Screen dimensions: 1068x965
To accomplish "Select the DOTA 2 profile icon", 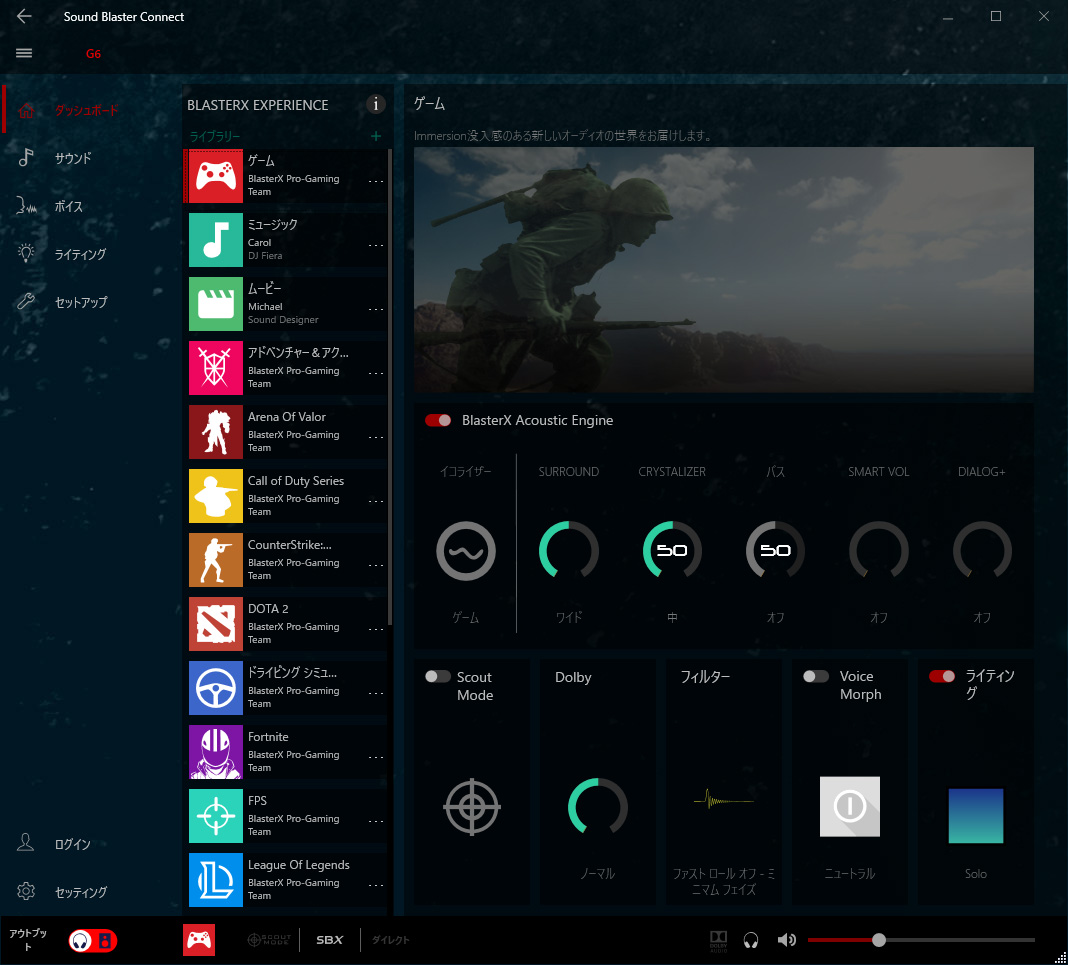I will point(216,624).
